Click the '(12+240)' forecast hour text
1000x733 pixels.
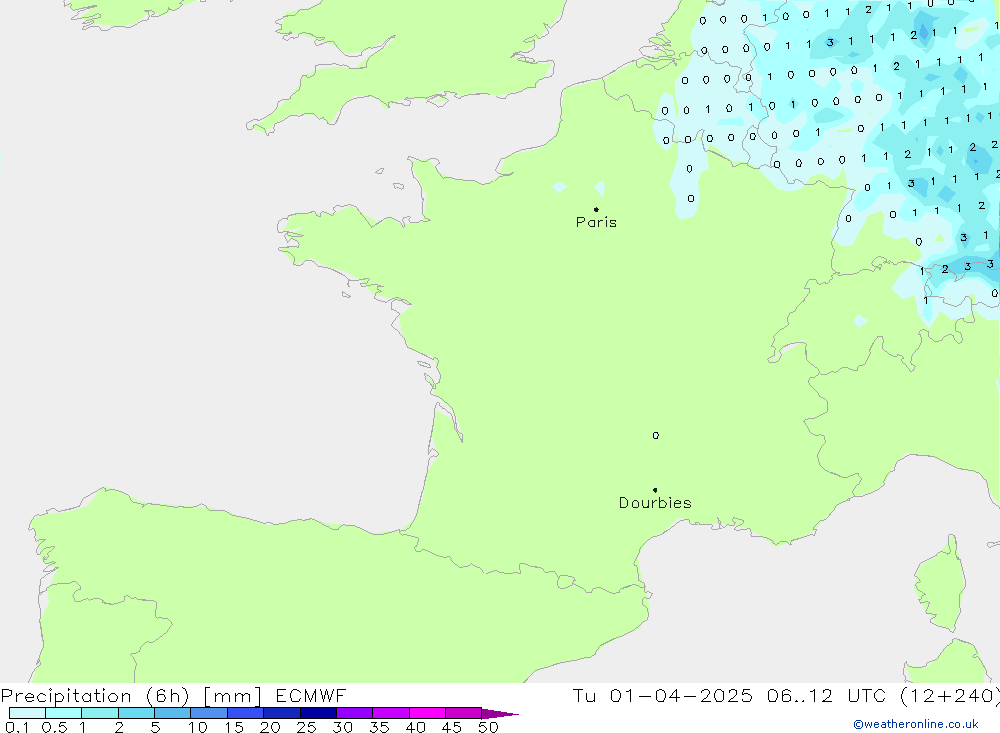pyautogui.click(x=949, y=696)
